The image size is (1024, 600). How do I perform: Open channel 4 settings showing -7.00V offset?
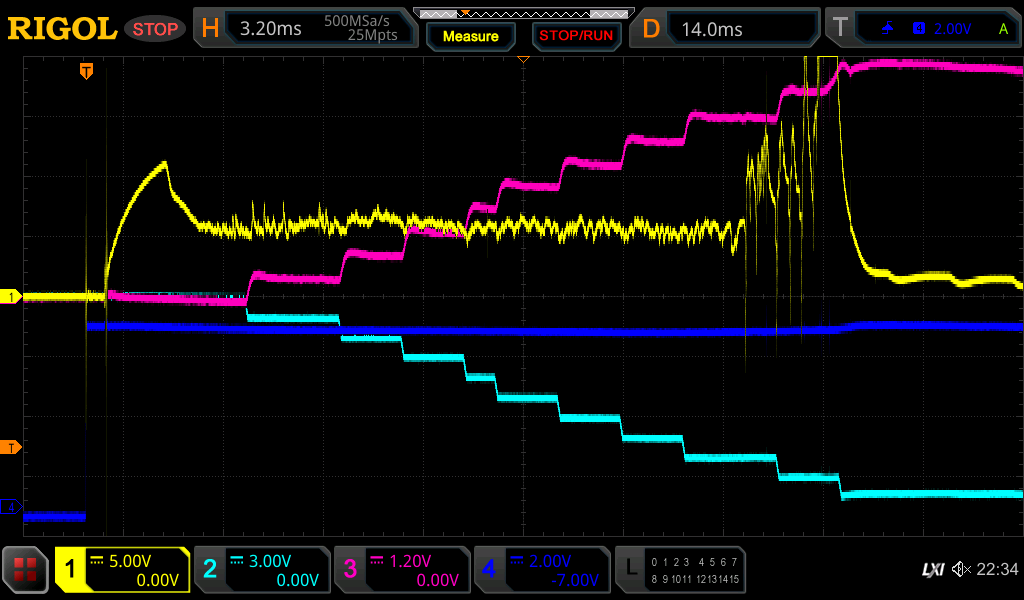pyautogui.click(x=541, y=570)
